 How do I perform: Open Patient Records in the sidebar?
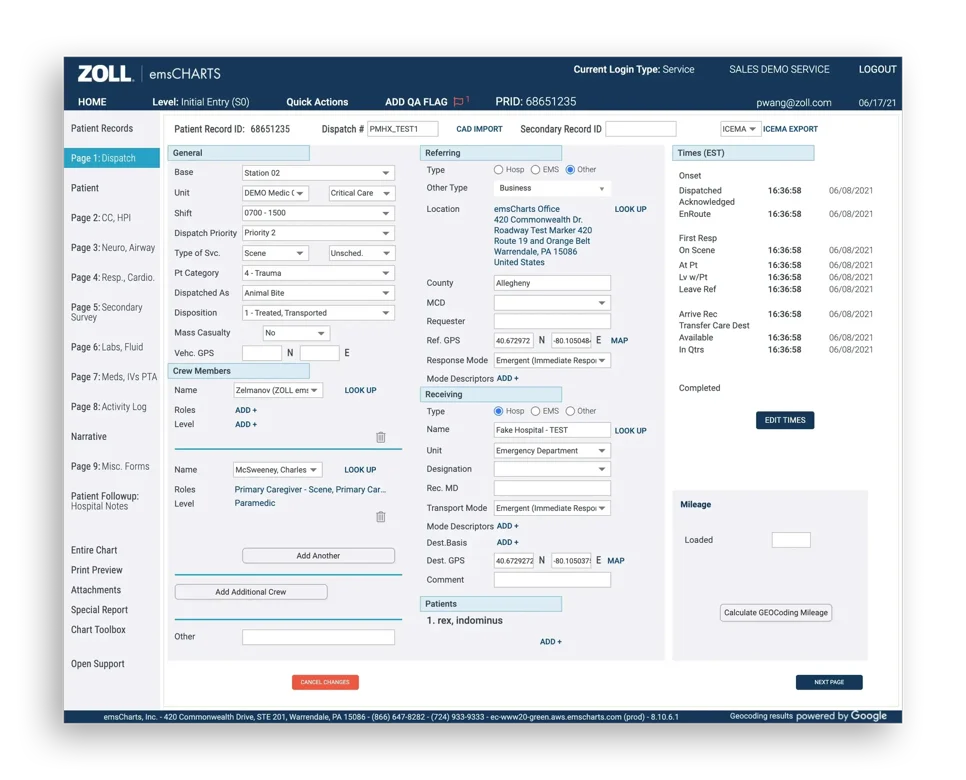tap(102, 128)
